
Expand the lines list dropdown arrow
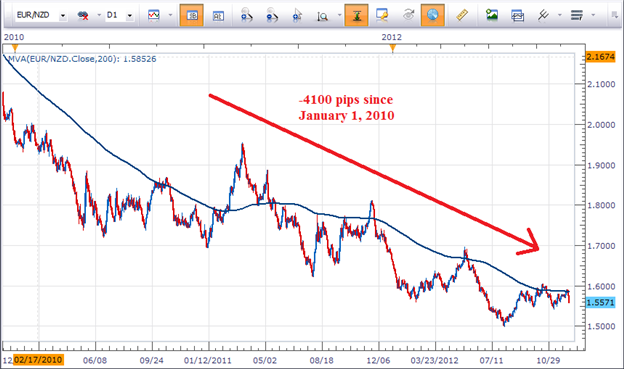coord(593,16)
